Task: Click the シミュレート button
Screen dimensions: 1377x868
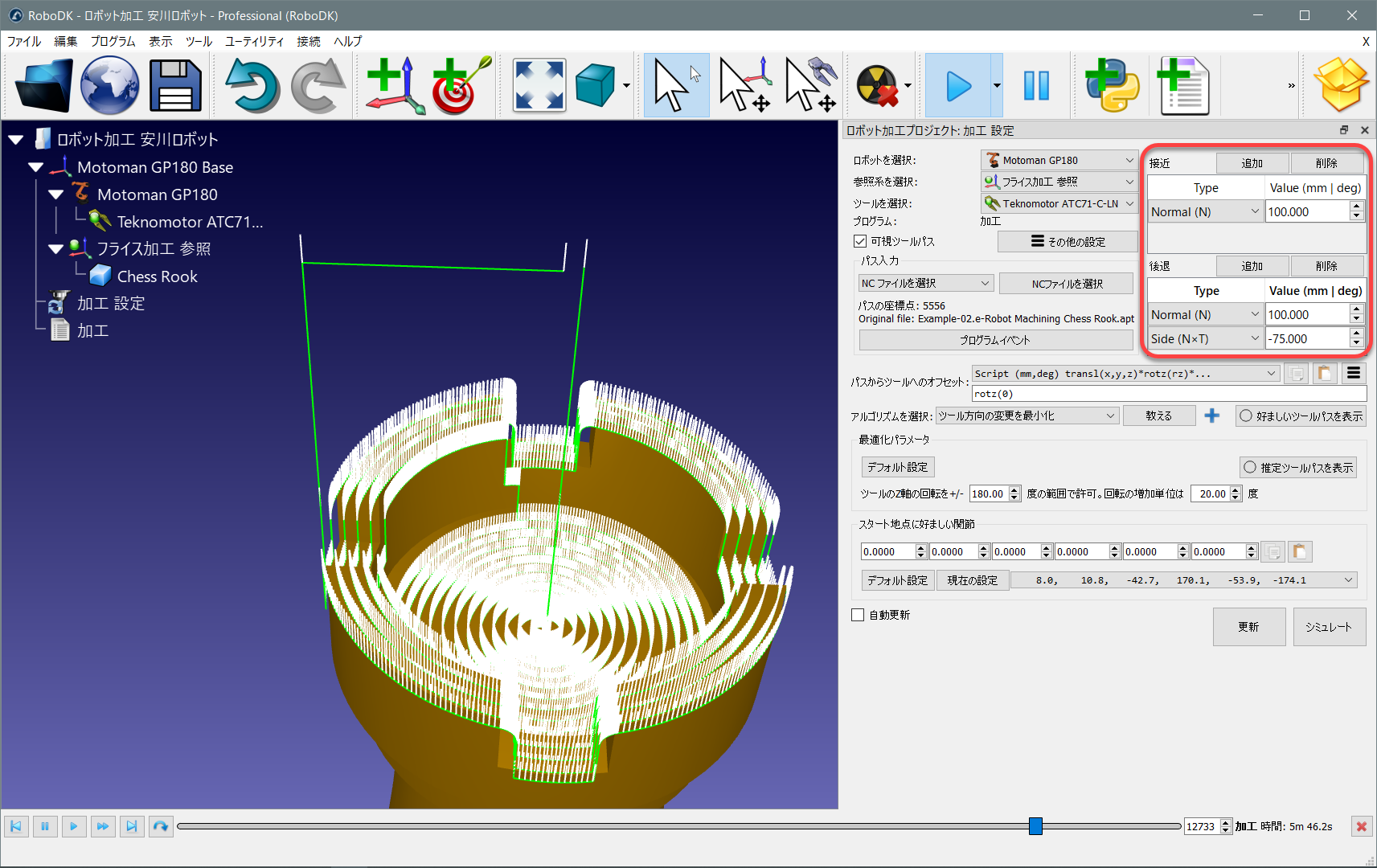Action: [x=1329, y=626]
